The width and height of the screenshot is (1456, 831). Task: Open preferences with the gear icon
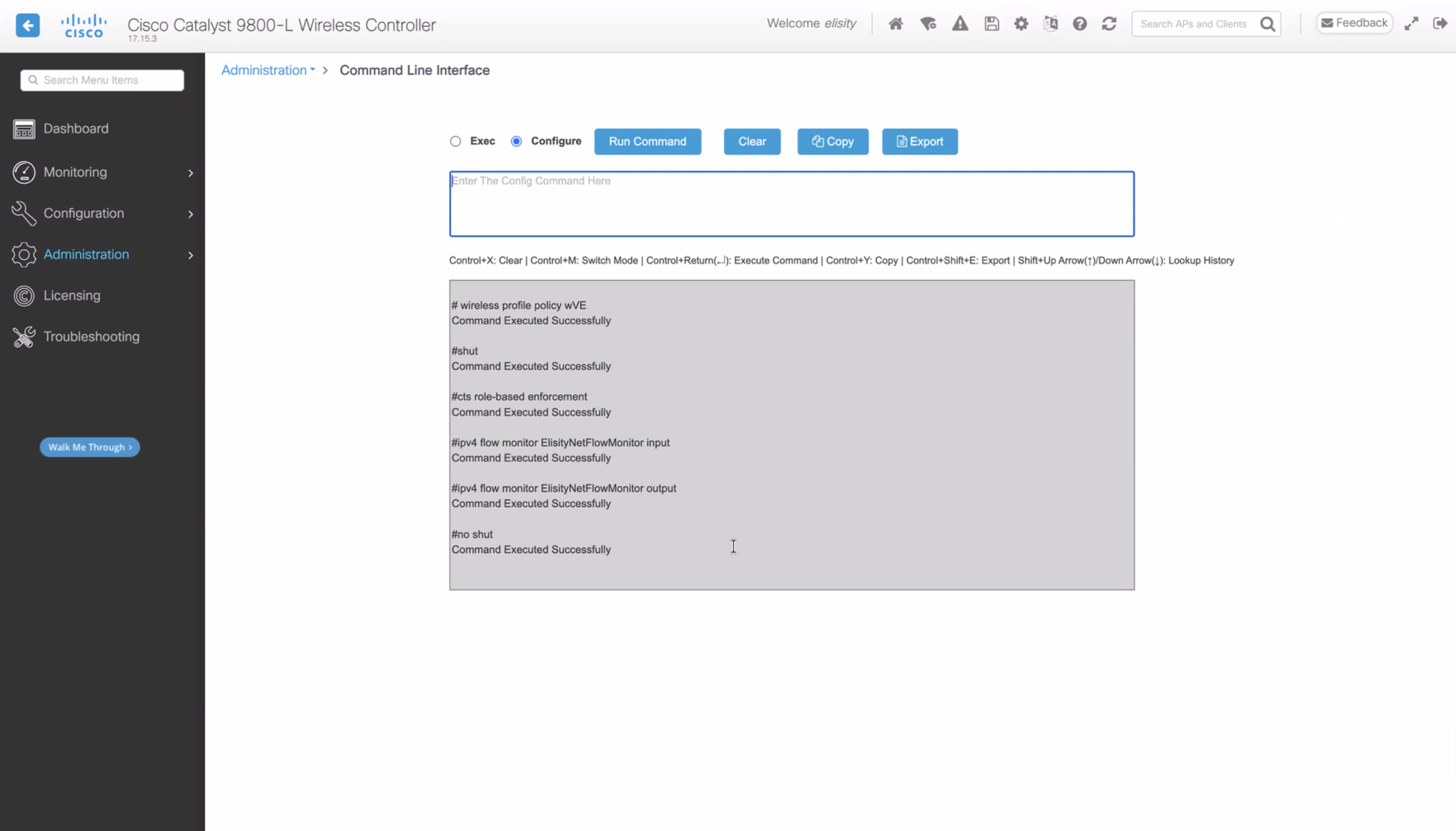tap(1021, 24)
